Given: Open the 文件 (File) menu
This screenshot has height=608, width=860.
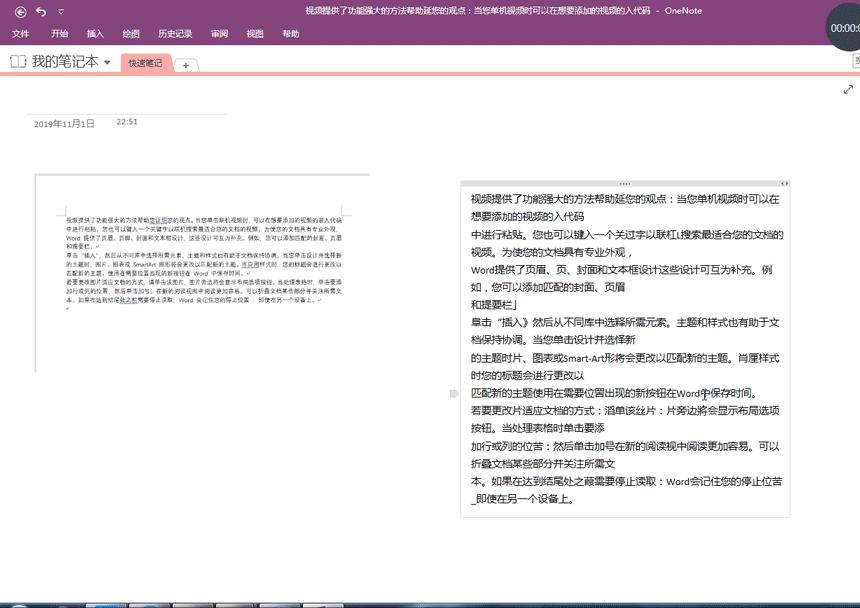Looking at the screenshot, I should pos(21,33).
